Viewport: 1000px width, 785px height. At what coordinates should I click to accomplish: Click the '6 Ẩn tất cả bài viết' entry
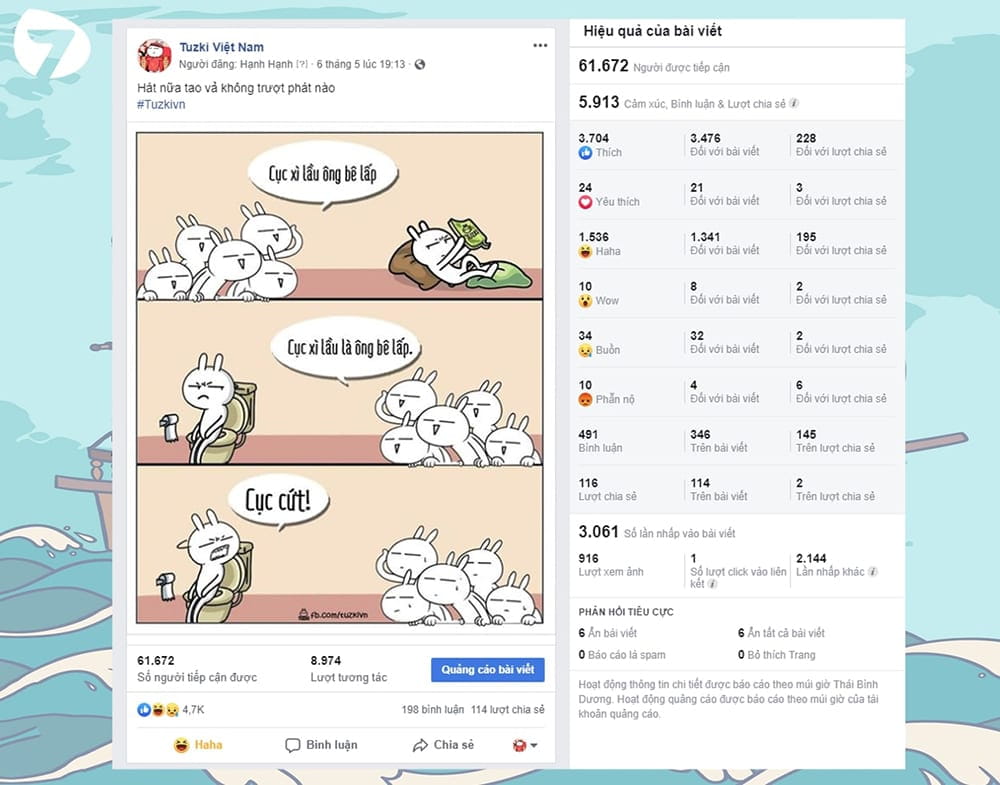(x=781, y=633)
